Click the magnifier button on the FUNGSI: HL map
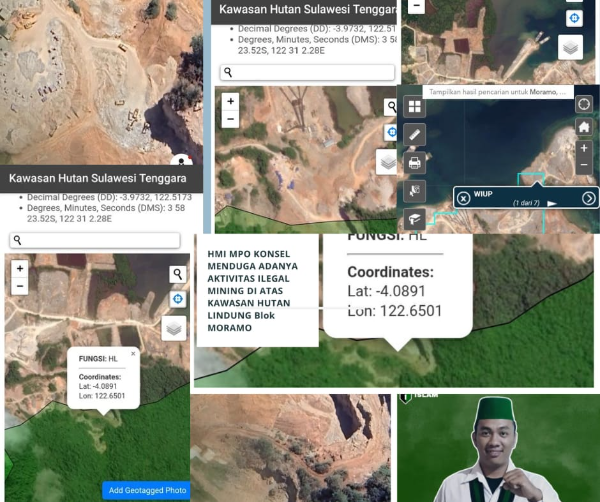The image size is (600, 502). click(x=177, y=274)
